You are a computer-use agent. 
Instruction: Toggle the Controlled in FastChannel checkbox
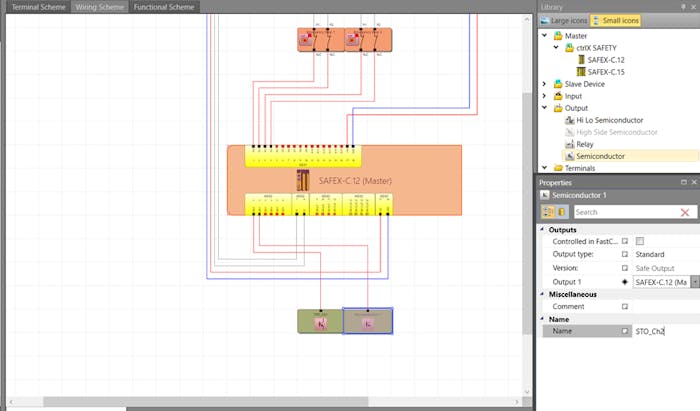pyautogui.click(x=640, y=241)
